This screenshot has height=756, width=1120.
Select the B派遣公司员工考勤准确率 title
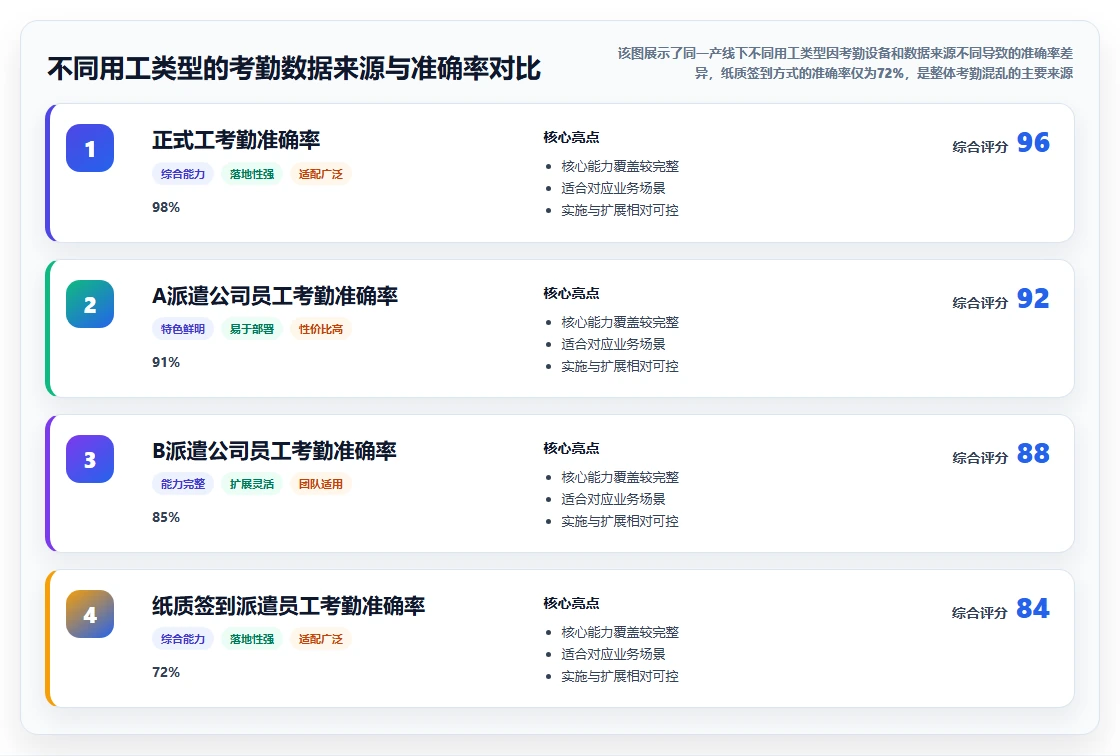click(274, 451)
